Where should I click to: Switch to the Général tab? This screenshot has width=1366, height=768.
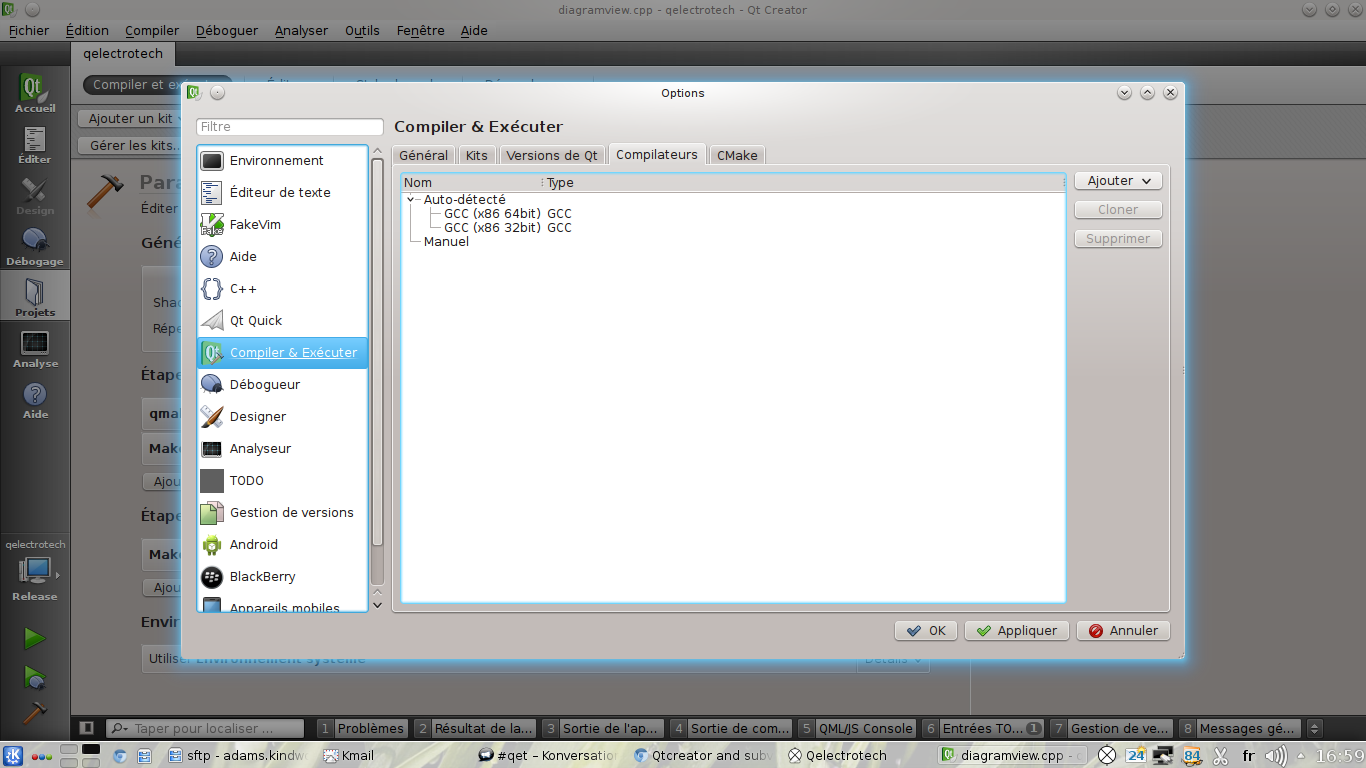click(x=423, y=155)
